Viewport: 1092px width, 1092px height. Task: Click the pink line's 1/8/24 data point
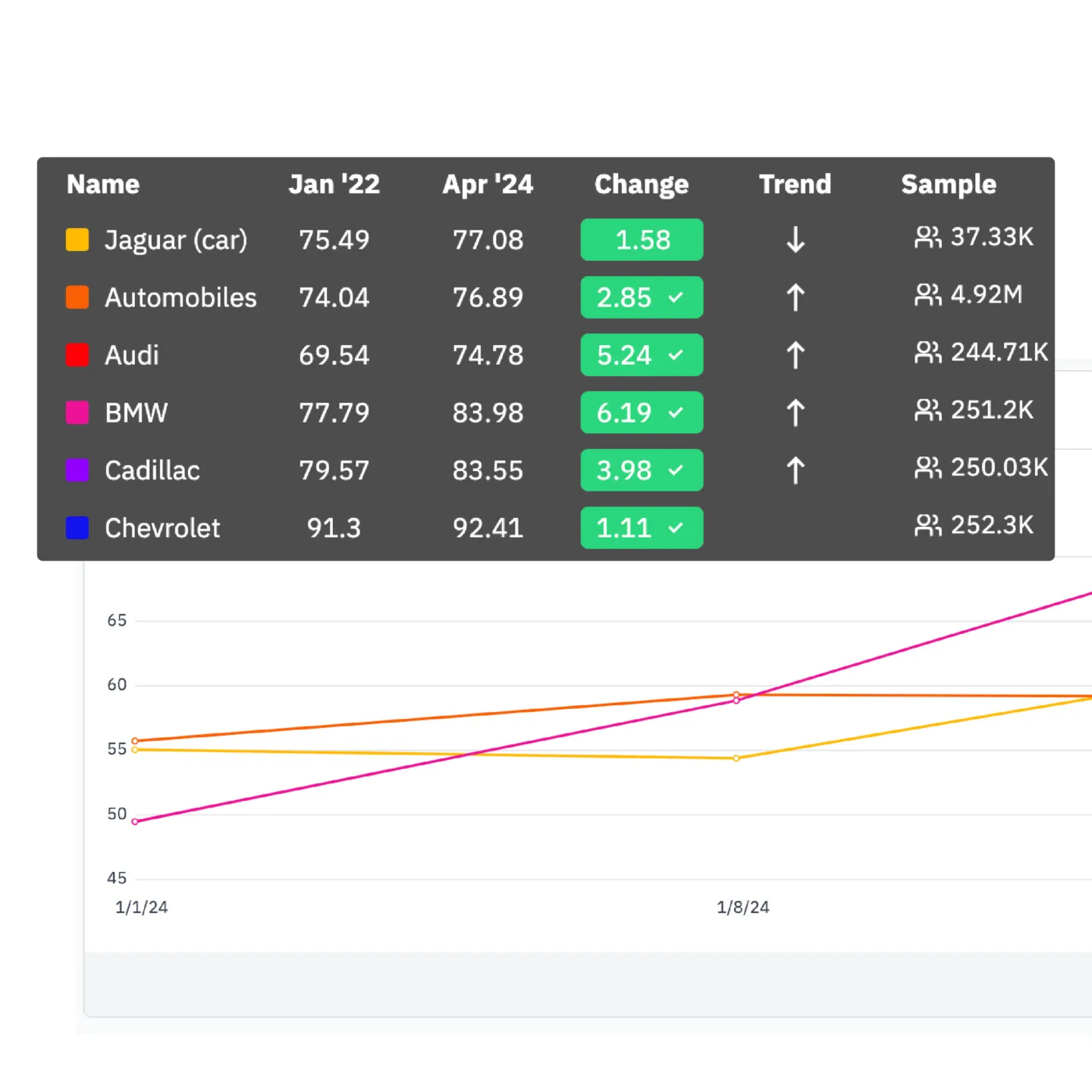(x=736, y=701)
